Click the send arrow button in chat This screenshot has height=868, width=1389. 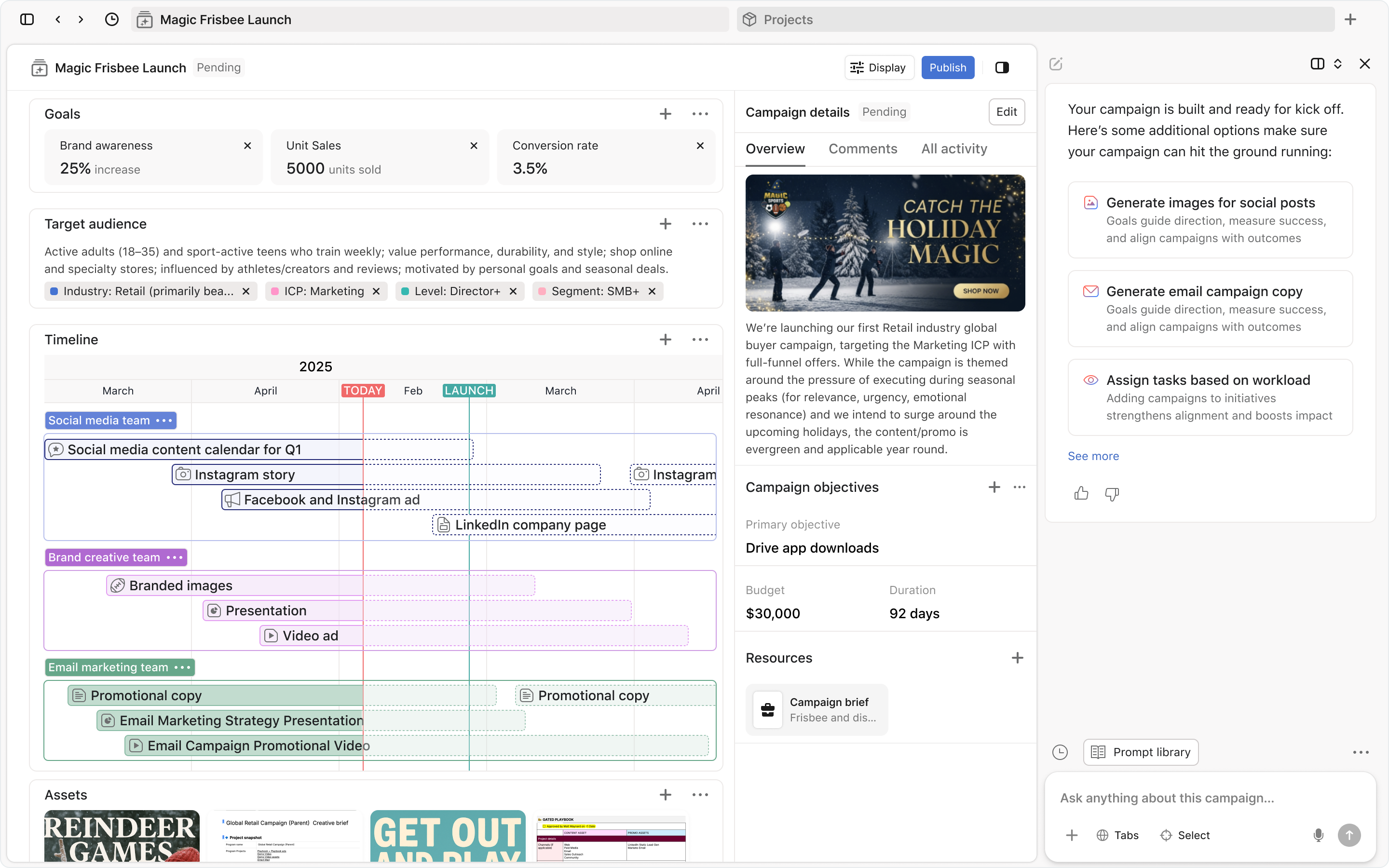pos(1349,835)
